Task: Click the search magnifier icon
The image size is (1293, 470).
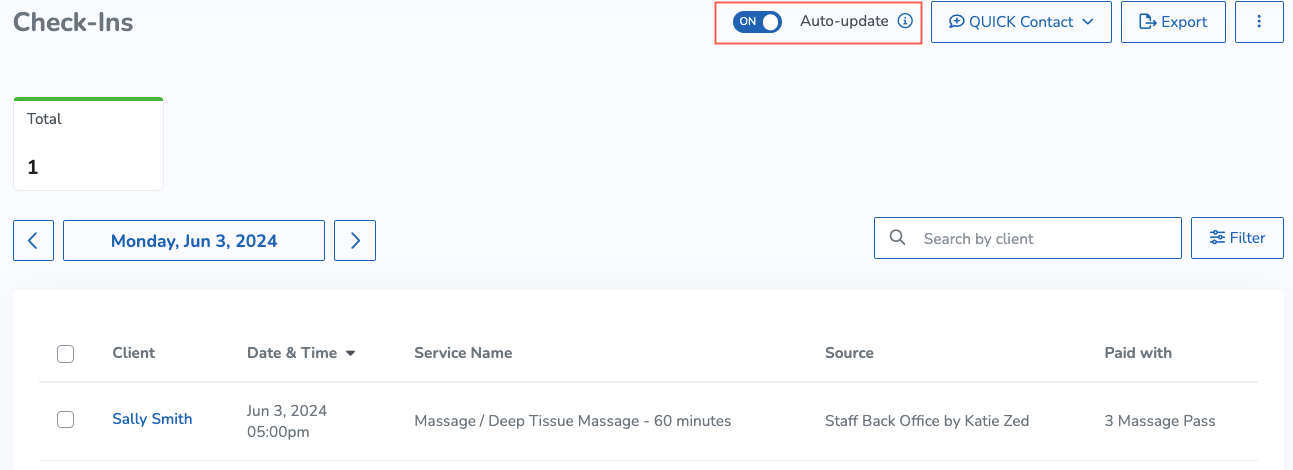Action: coord(897,238)
